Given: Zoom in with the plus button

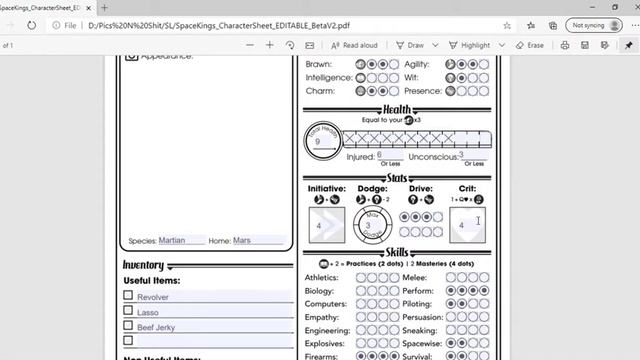Looking at the screenshot, I should click(269, 45).
